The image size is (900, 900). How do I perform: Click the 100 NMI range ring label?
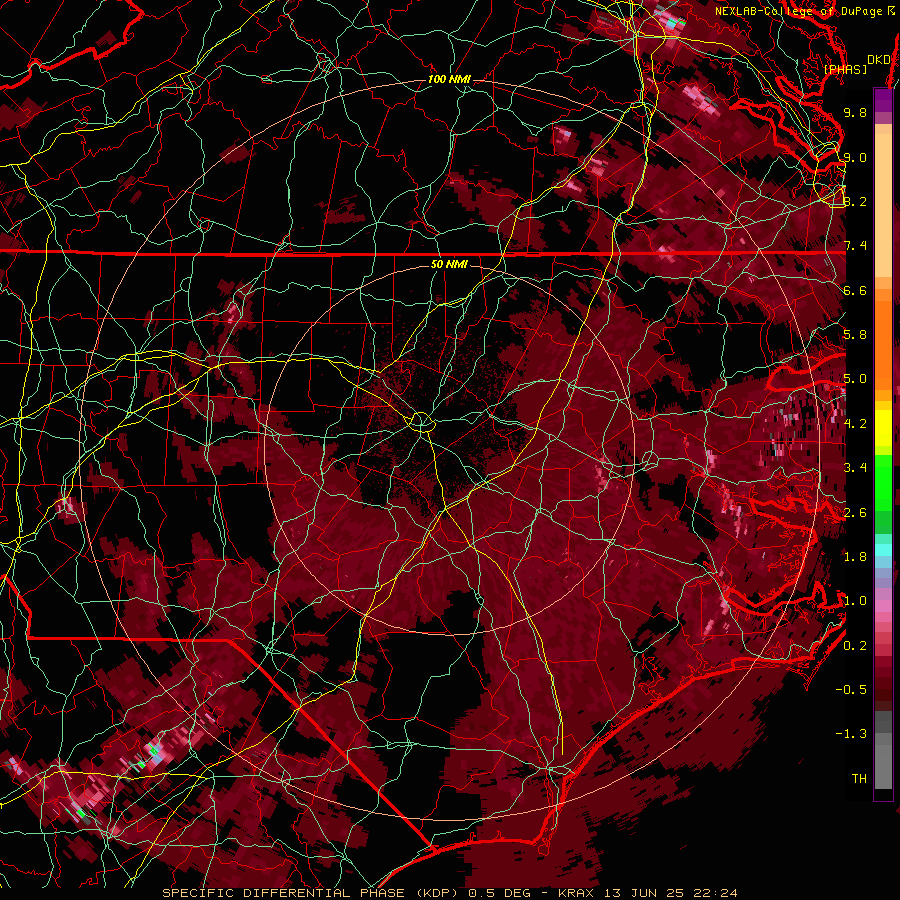[x=449, y=79]
